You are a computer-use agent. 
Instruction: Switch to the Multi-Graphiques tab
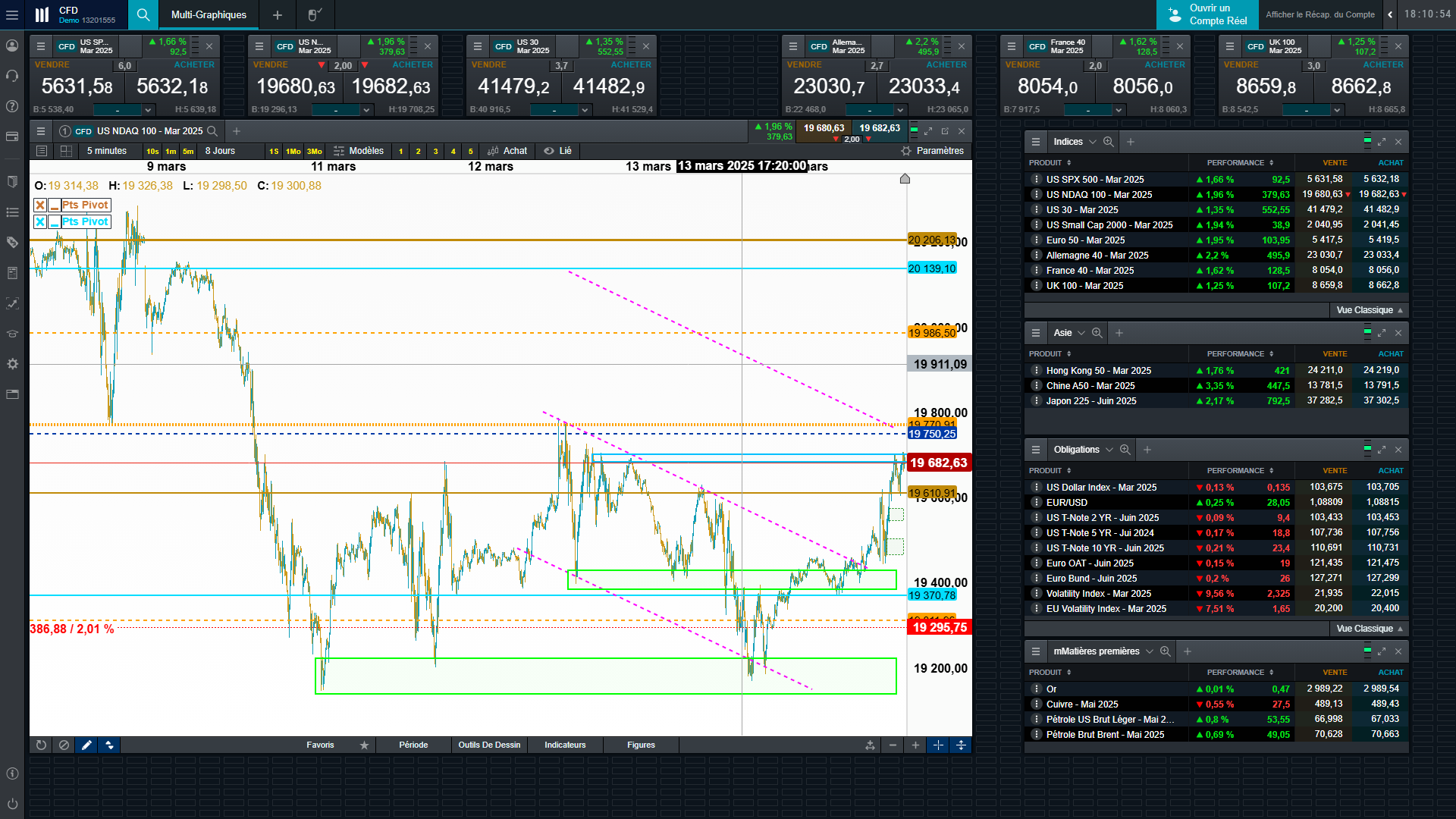(x=209, y=14)
